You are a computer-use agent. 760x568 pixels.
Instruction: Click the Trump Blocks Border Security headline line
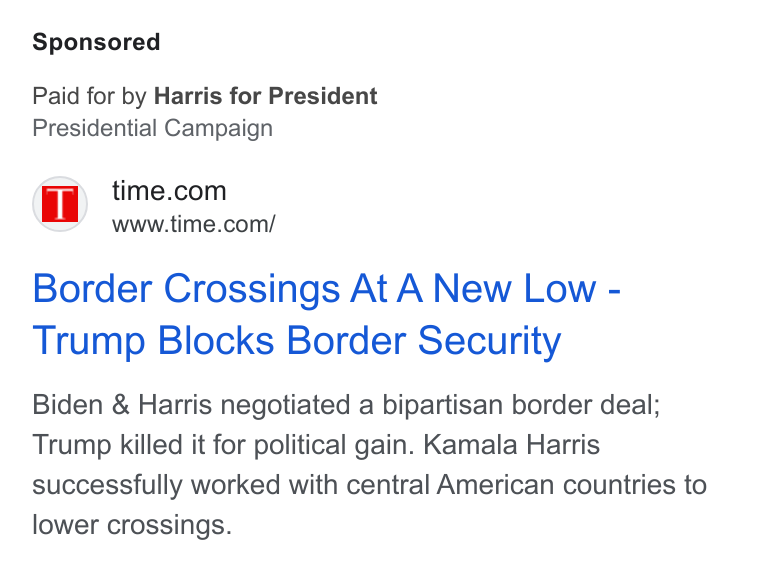(x=297, y=341)
